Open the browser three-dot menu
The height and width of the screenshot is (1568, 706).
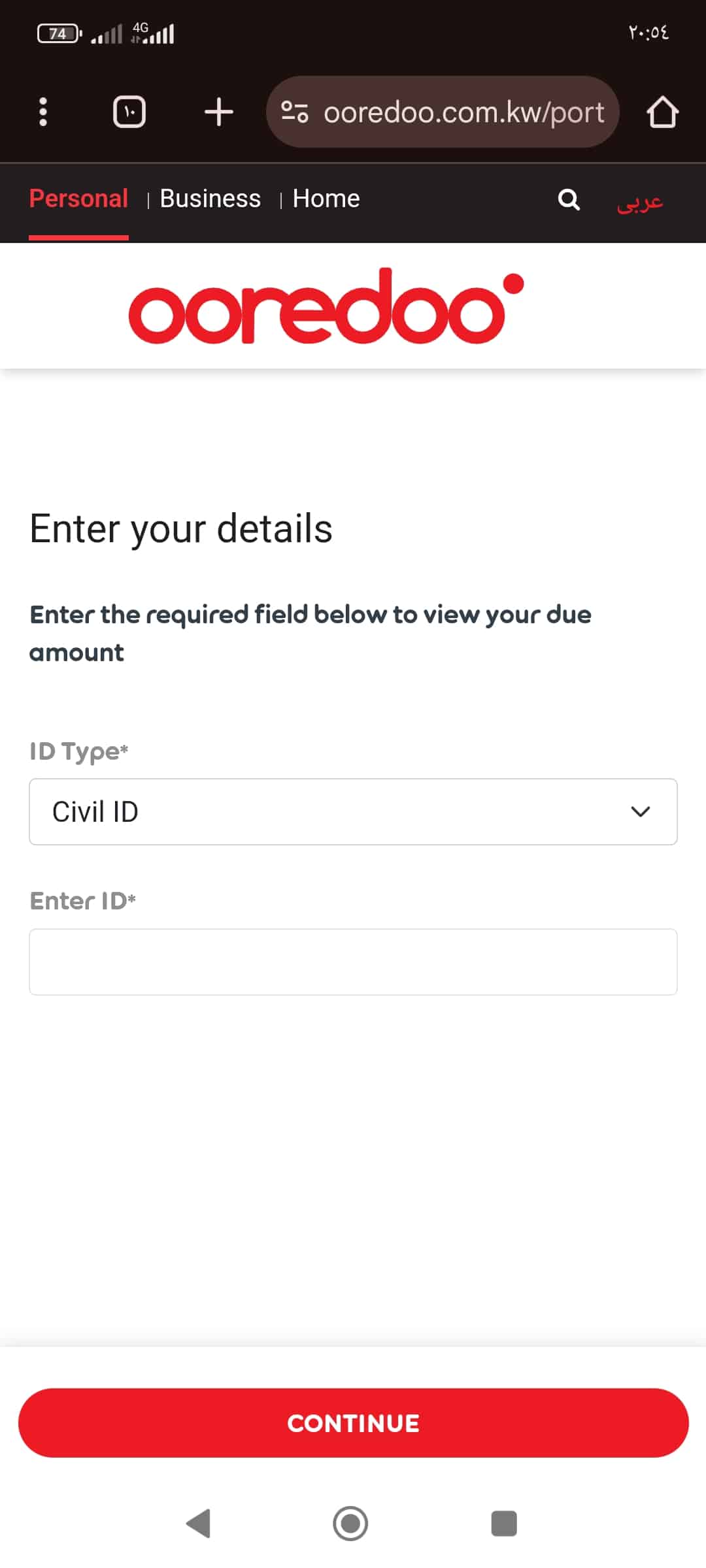click(43, 112)
